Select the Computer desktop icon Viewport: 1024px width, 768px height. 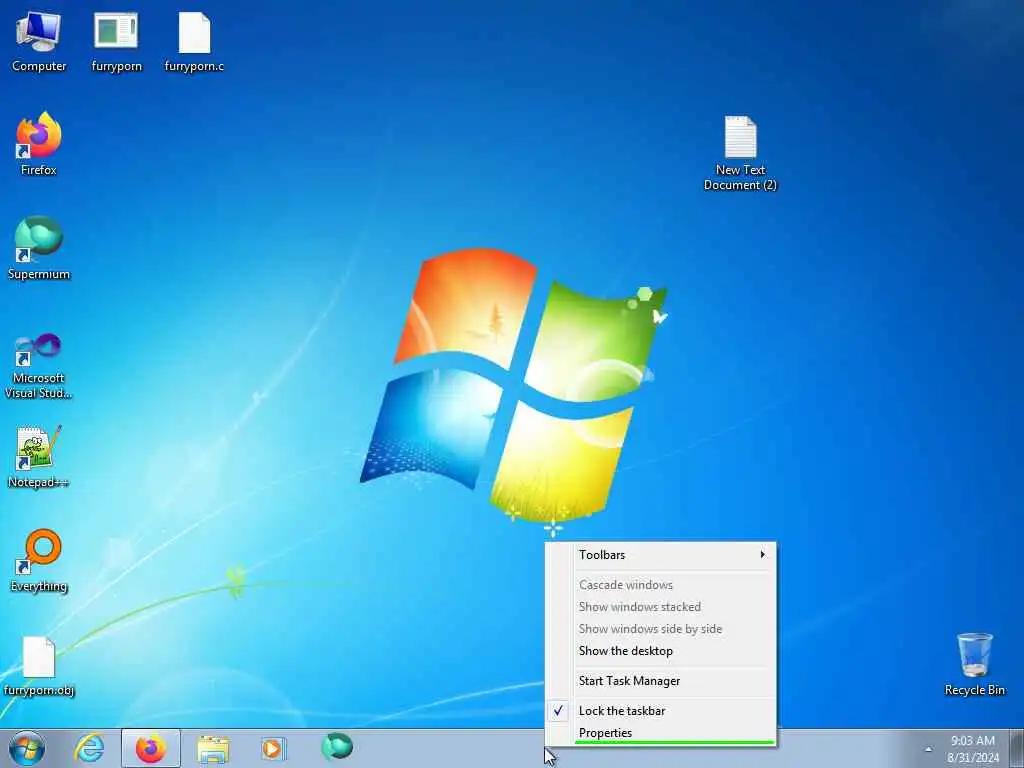(x=39, y=42)
